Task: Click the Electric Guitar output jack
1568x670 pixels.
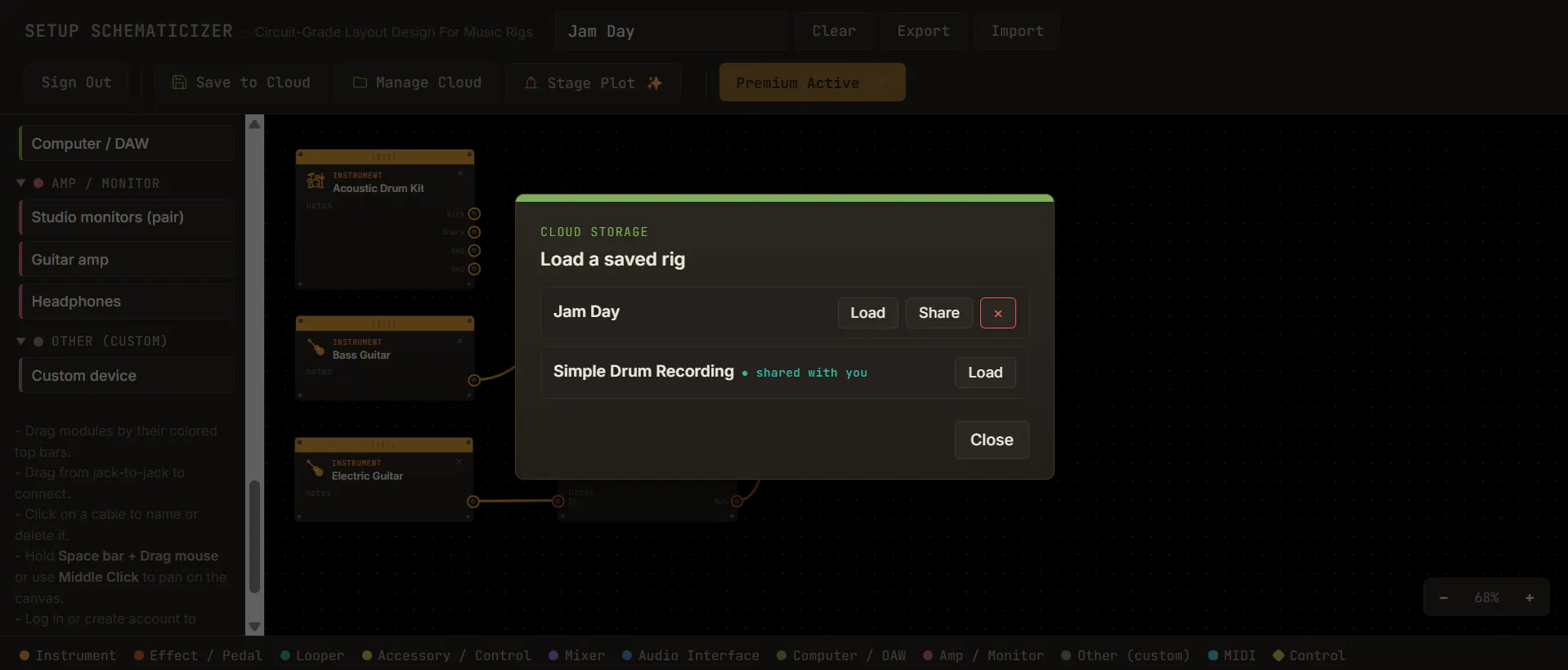Action: [473, 502]
